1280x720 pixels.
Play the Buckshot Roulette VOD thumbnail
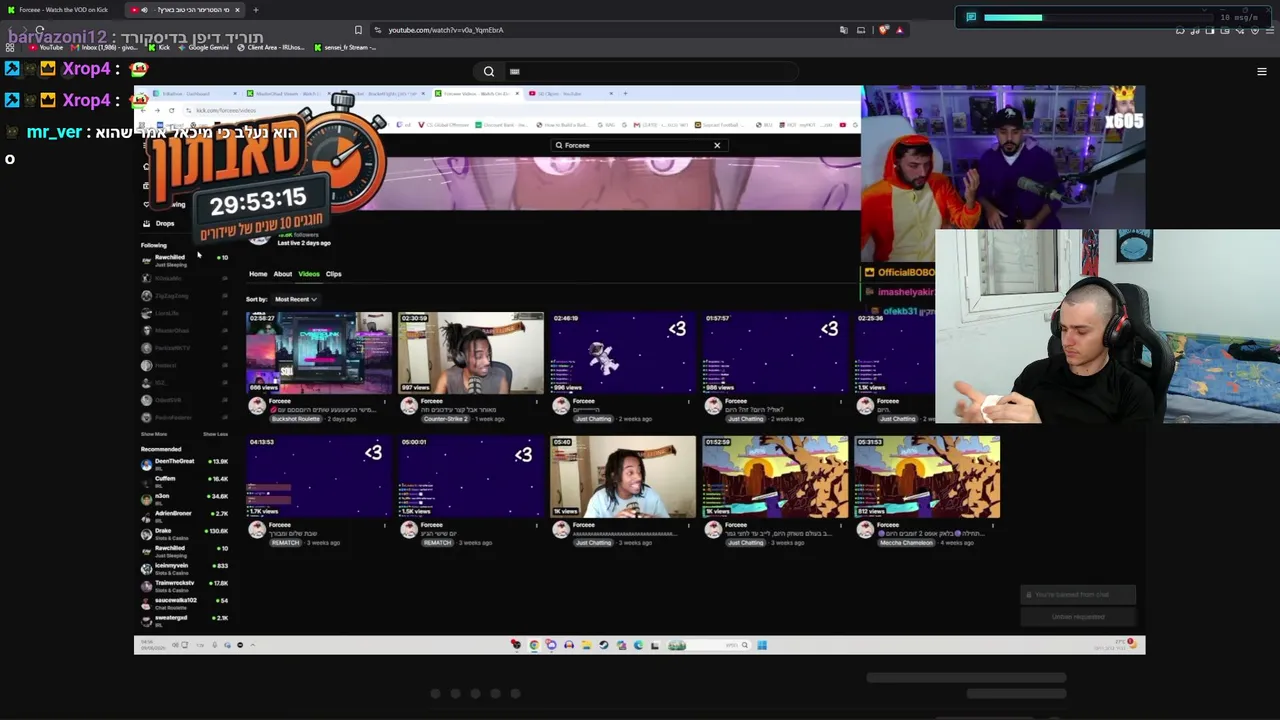[319, 353]
